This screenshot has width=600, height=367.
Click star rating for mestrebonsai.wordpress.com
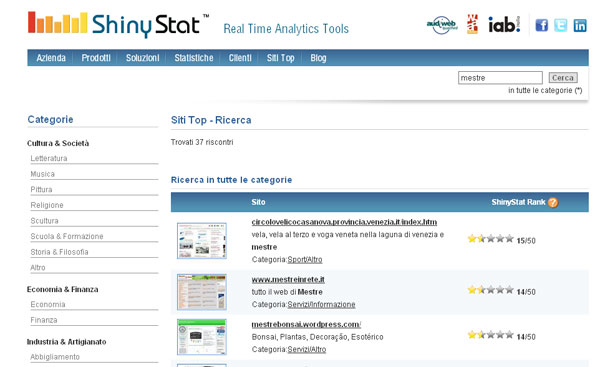coord(490,335)
